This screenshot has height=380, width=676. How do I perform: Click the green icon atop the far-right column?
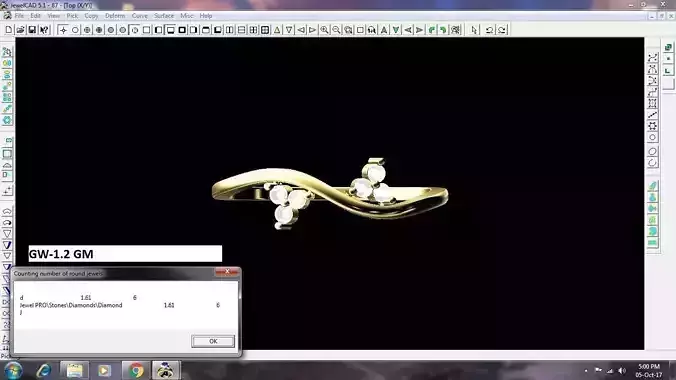[668, 47]
